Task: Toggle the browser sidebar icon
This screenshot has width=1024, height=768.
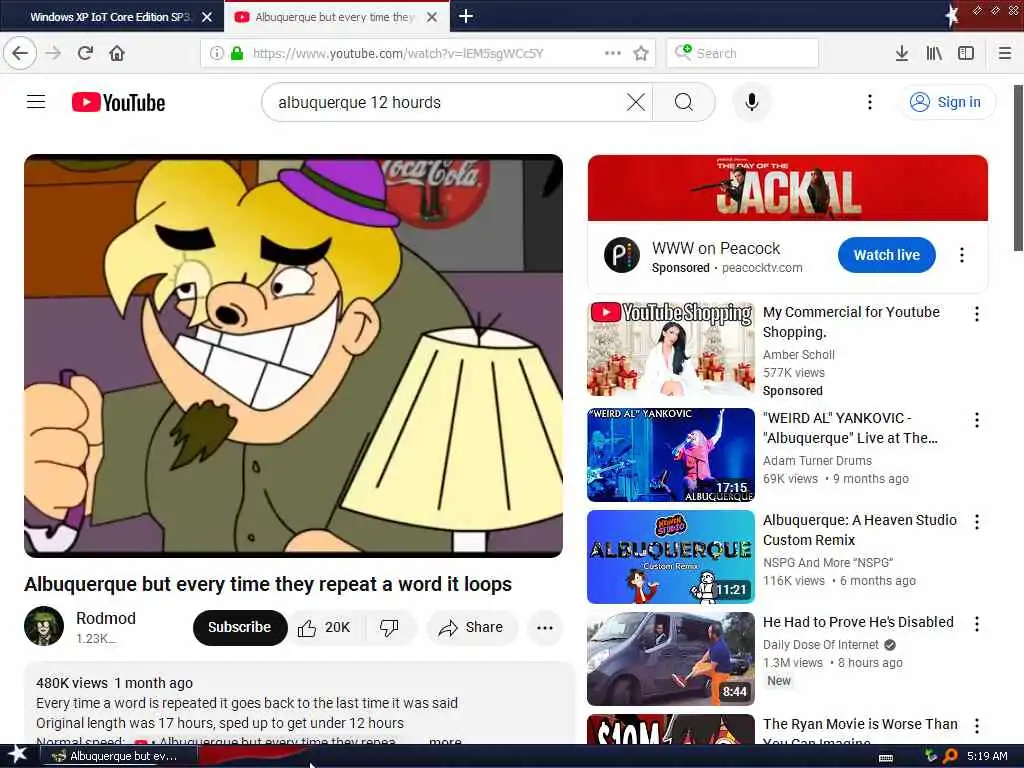Action: tap(966, 53)
